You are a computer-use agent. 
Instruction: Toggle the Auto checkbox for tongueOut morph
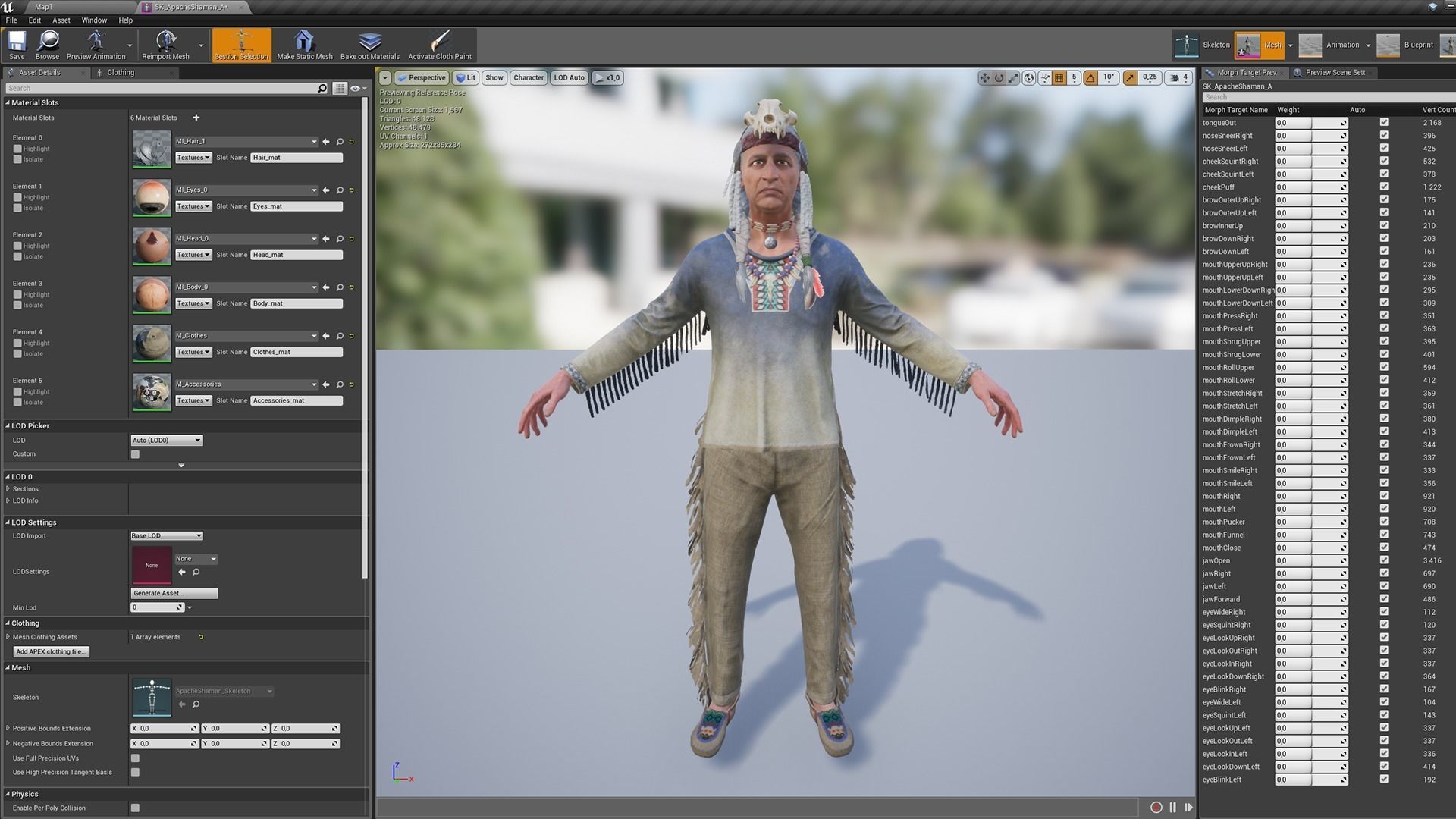1384,123
